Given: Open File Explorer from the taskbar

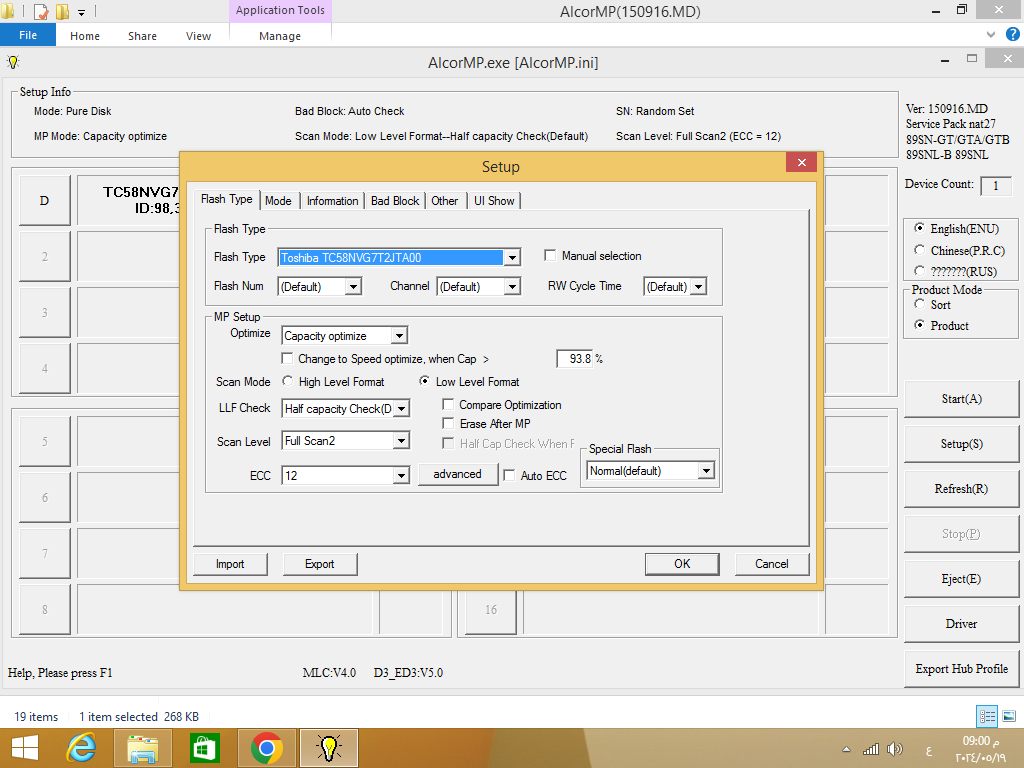Looking at the screenshot, I should (x=142, y=748).
